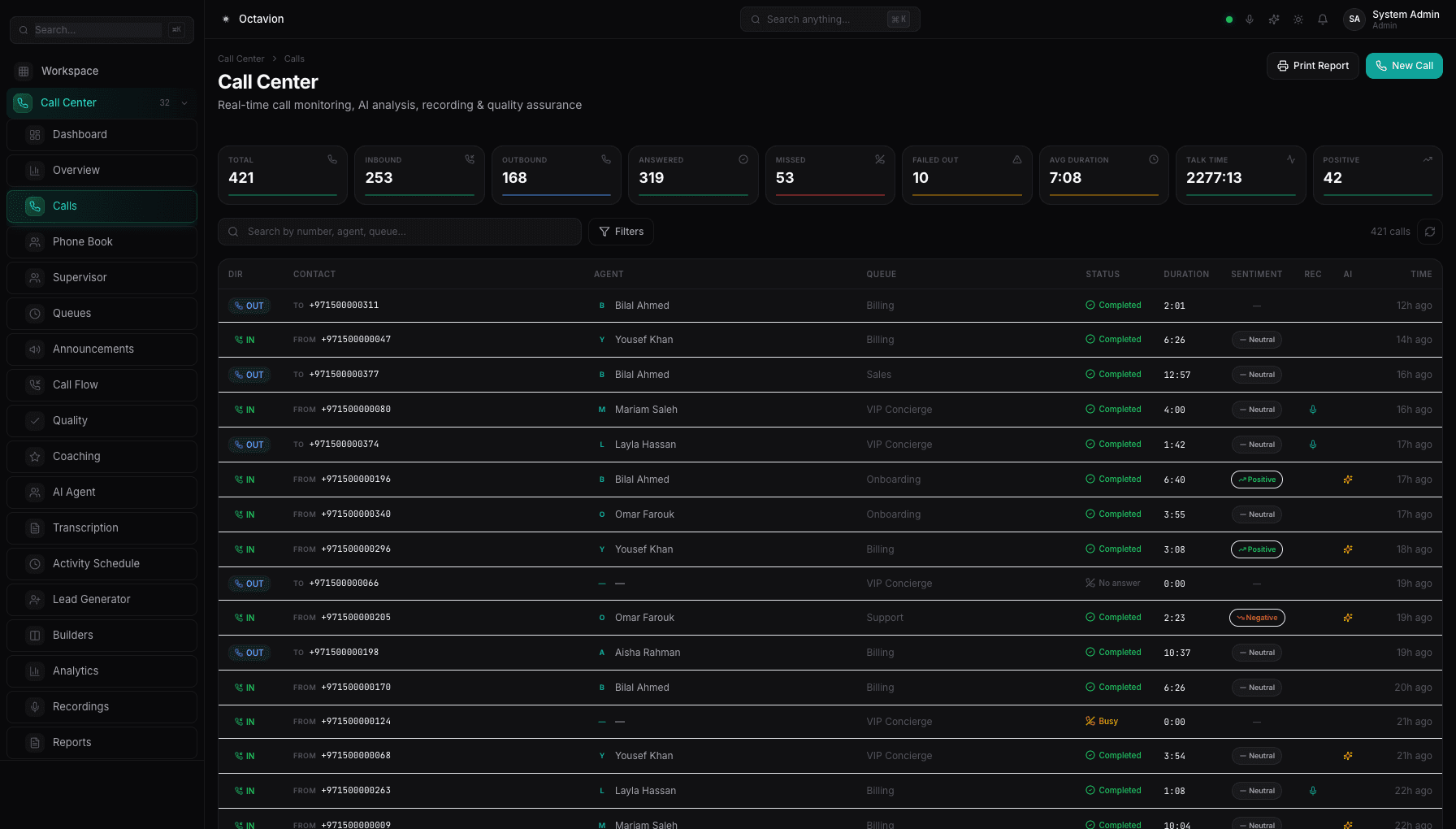Screen dimensions: 1456x829
Task: Refresh the calls list
Action: point(1430,232)
